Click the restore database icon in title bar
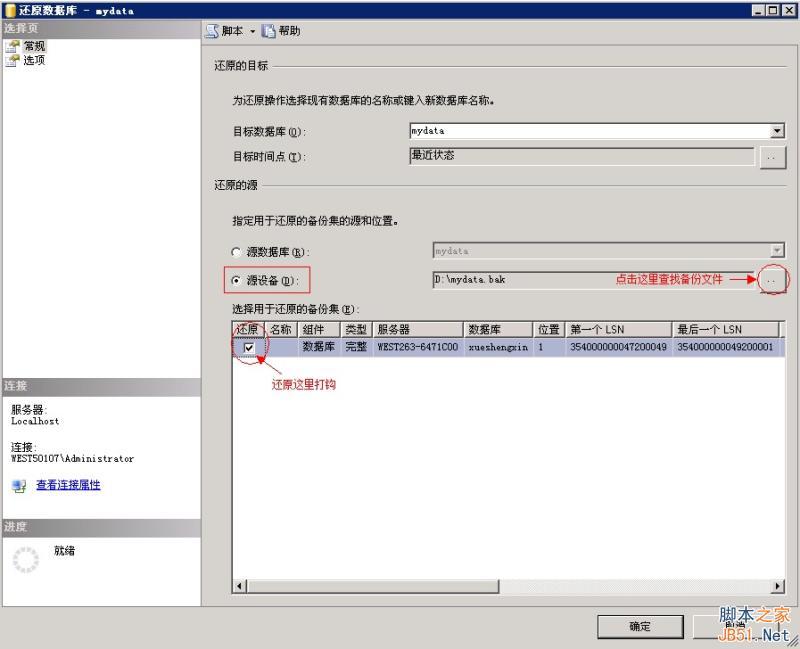This screenshot has height=649, width=800. (x=9, y=9)
